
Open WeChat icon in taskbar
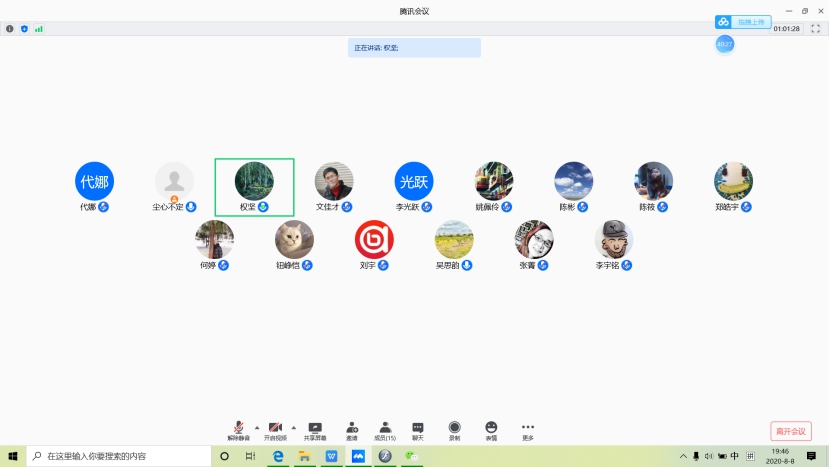pyautogui.click(x=411, y=456)
